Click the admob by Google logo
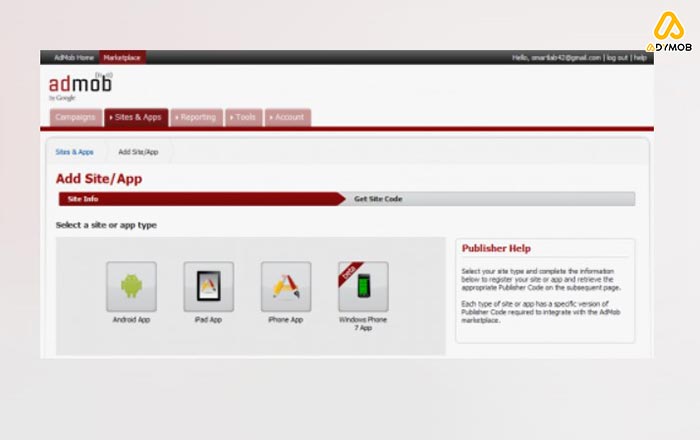The image size is (700, 440). click(80, 87)
